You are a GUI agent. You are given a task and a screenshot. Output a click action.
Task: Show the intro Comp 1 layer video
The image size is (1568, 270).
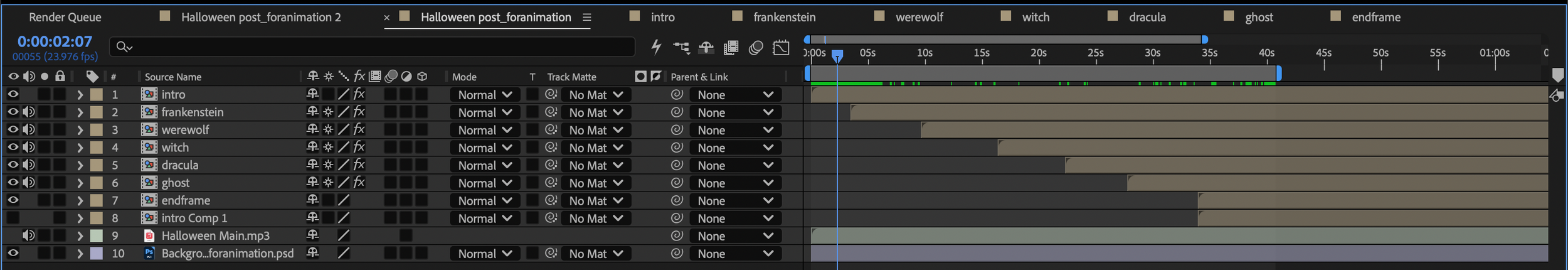tap(13, 218)
